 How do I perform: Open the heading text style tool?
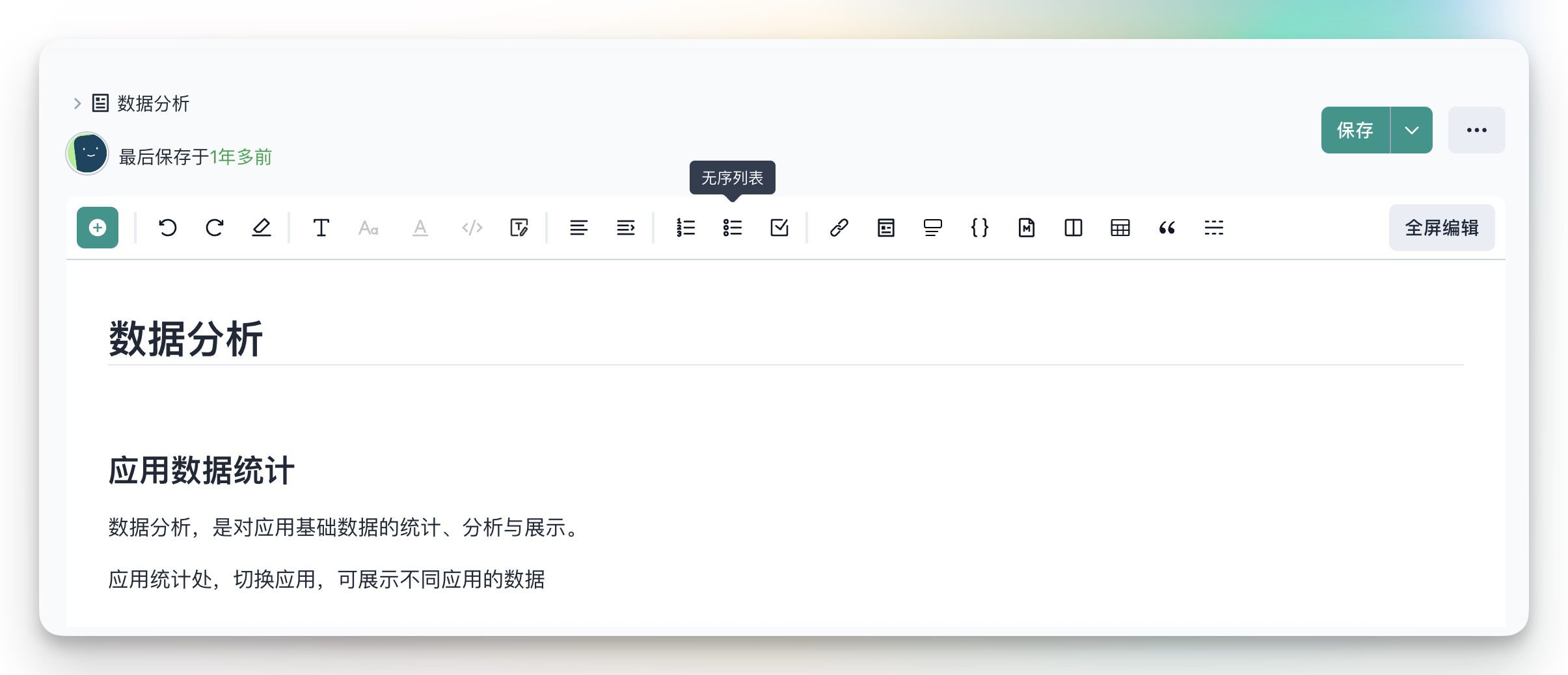click(x=321, y=228)
